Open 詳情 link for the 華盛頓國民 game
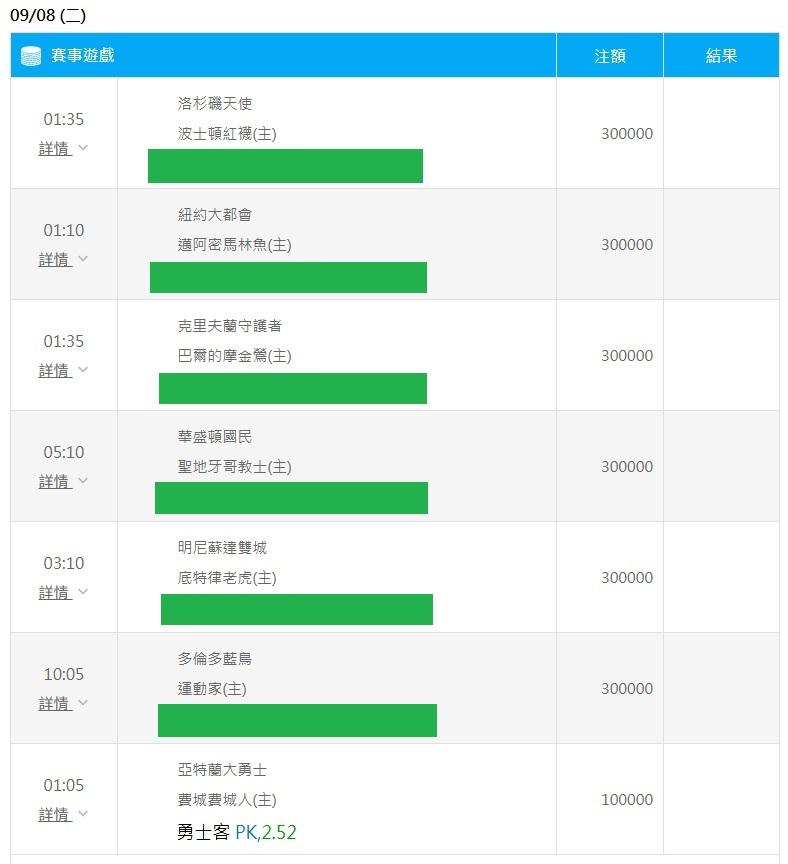 coord(55,481)
